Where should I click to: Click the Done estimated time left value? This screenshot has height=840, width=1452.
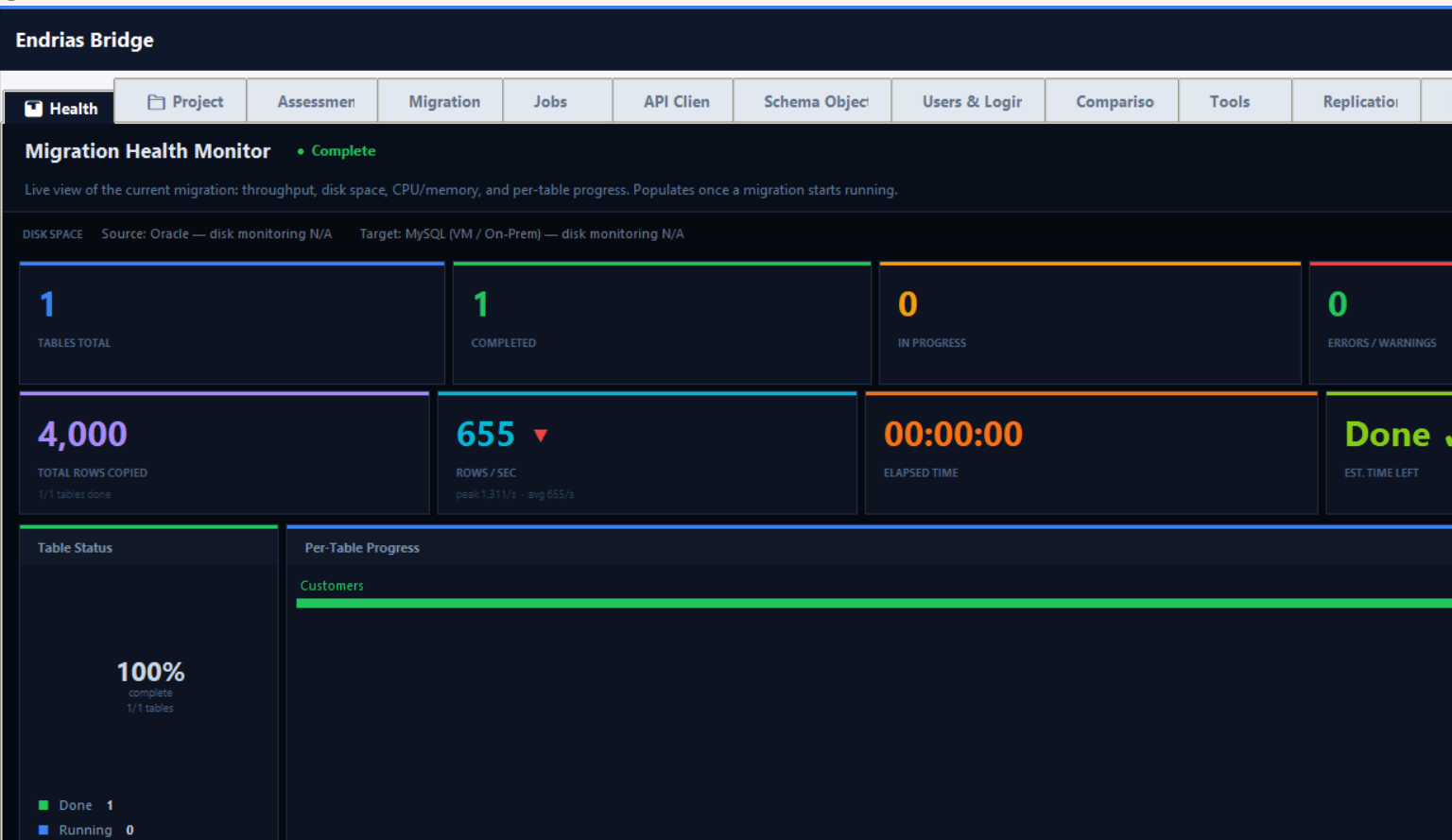tap(1388, 435)
